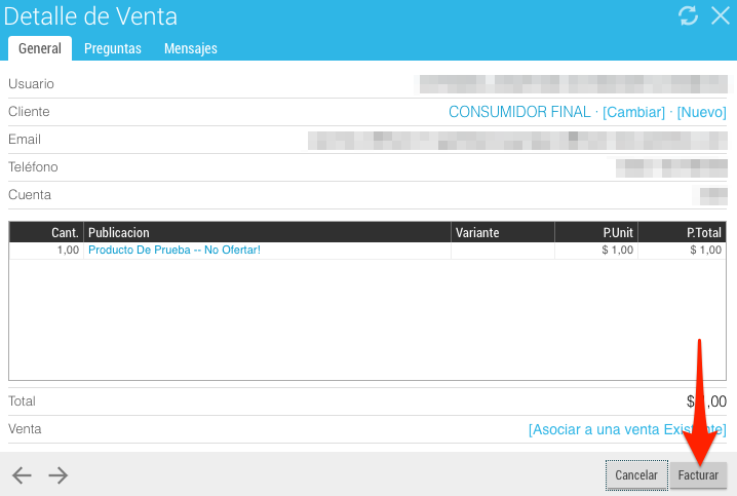Click the refresh icon in title bar
737x496 pixels.
point(688,16)
